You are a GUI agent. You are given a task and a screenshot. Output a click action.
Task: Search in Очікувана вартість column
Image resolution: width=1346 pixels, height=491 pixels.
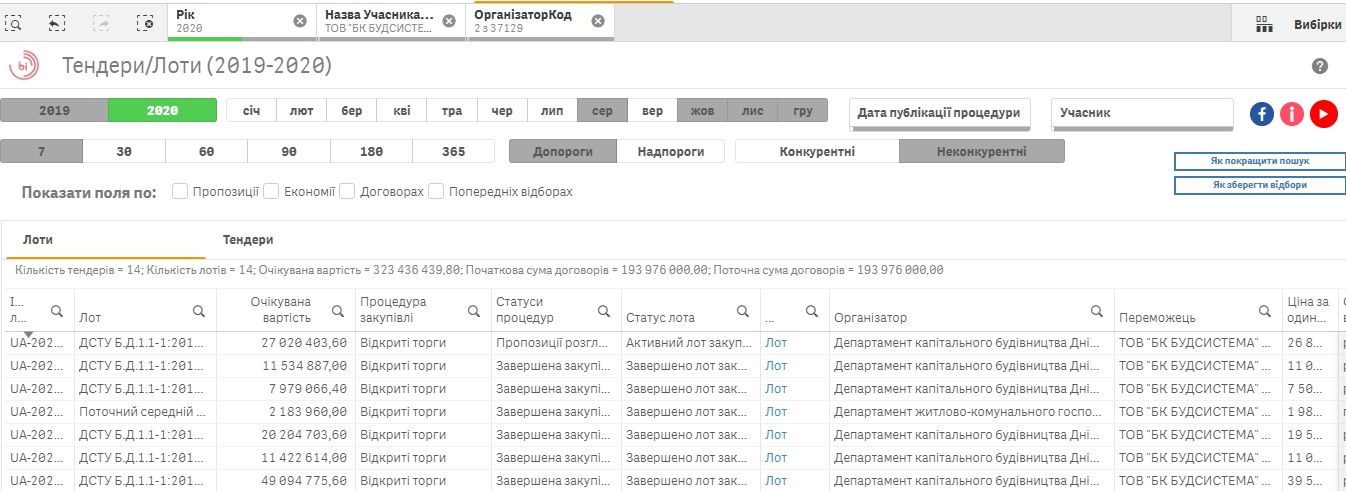click(x=337, y=311)
